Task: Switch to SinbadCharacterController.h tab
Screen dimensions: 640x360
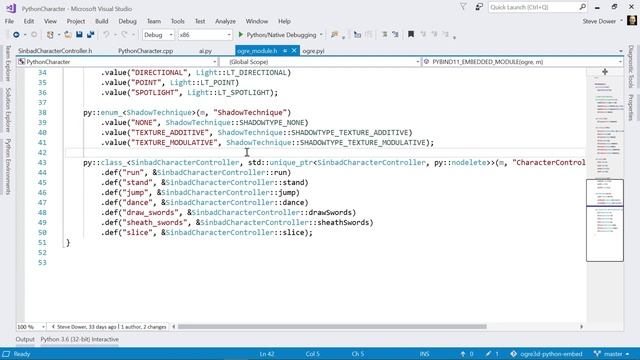Action: click(x=55, y=51)
